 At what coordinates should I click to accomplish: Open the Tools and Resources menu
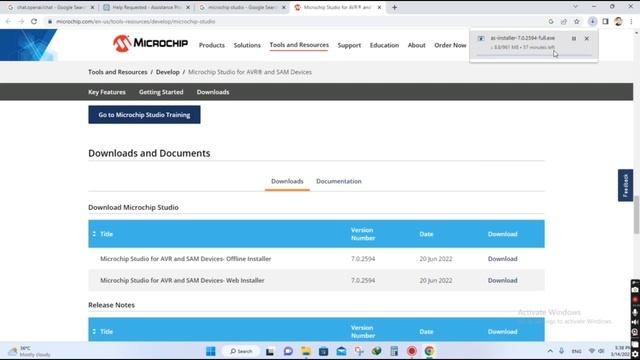tap(299, 45)
